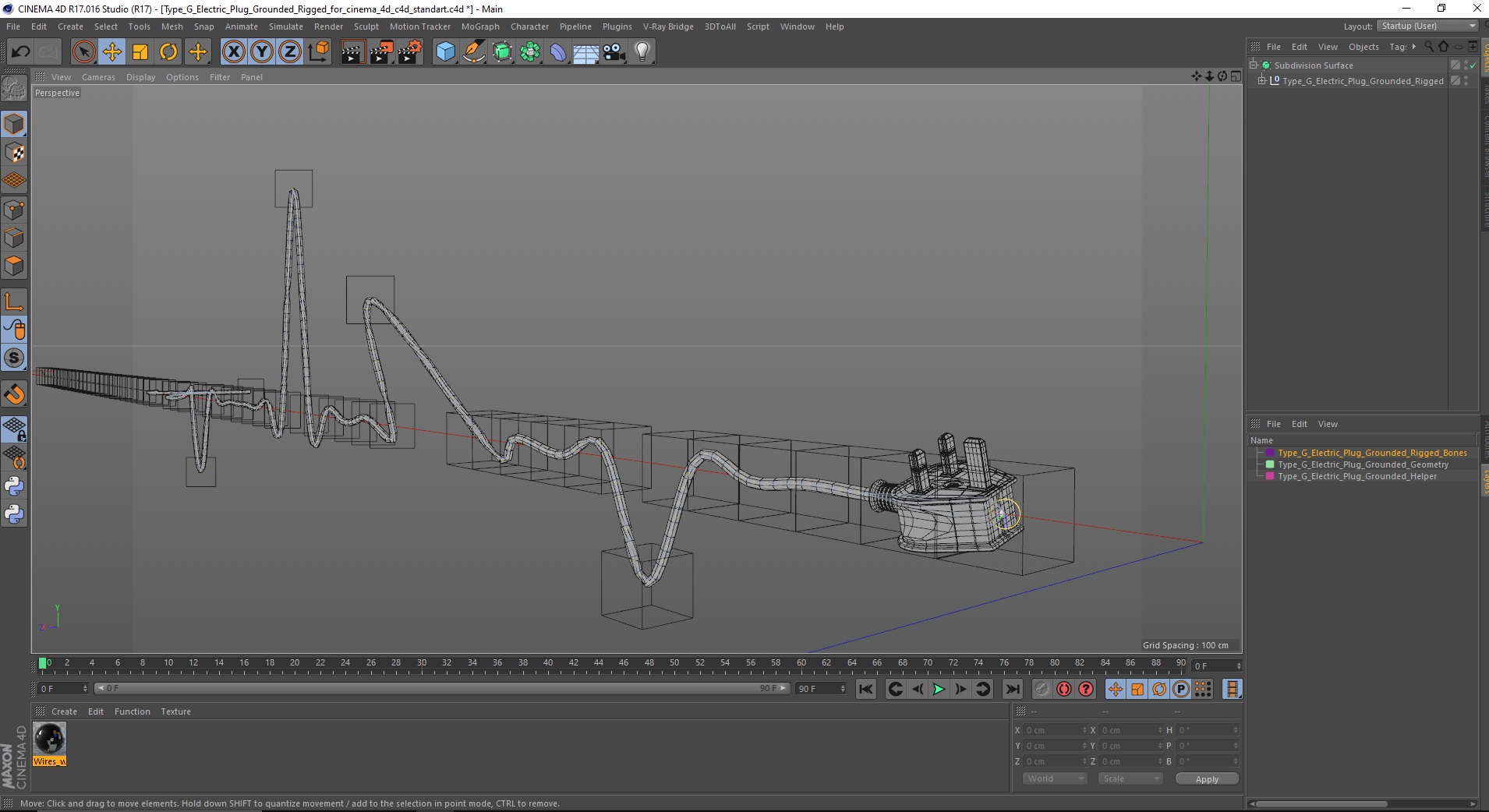This screenshot has height=812, width=1489.
Task: Open the Scale dropdown in coordinates
Action: [x=1130, y=778]
